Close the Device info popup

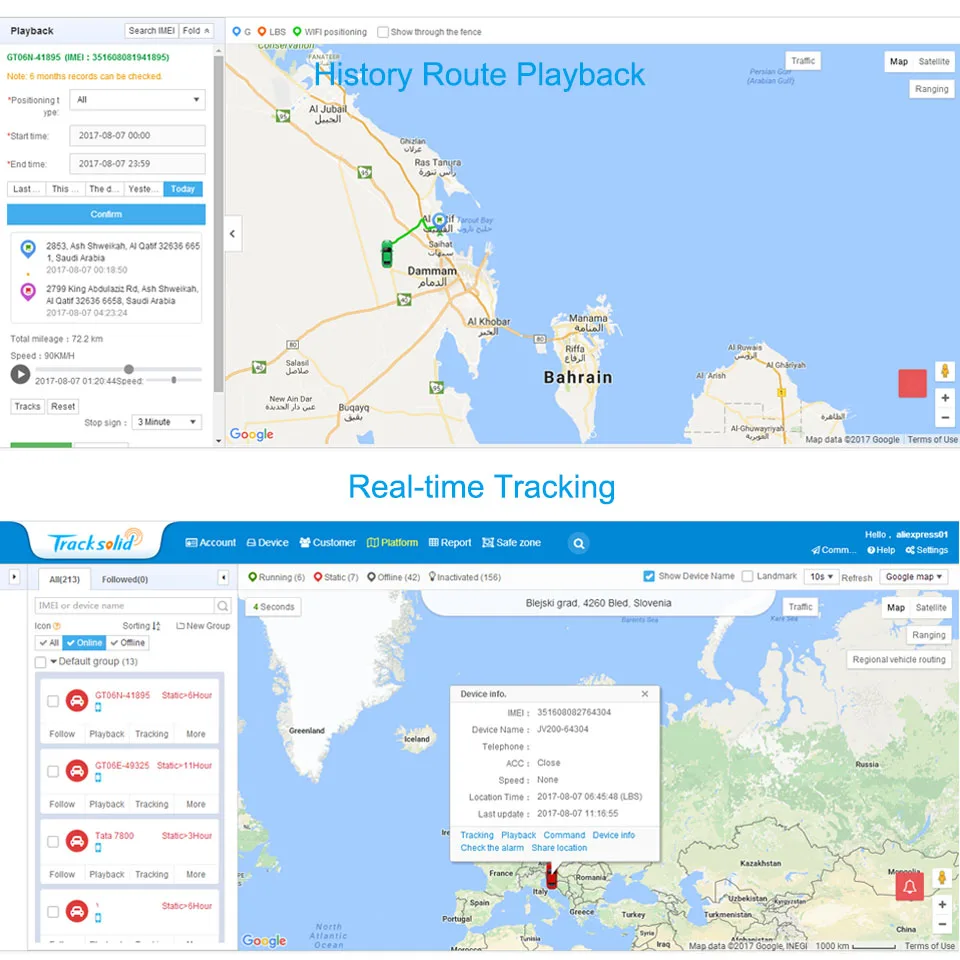(645, 694)
